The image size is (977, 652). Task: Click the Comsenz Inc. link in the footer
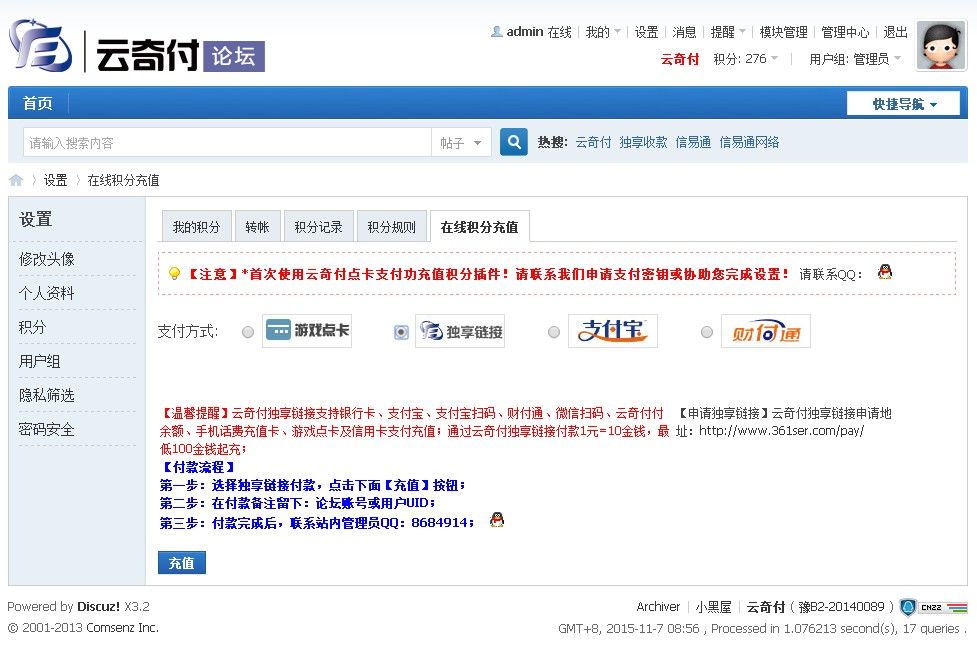coord(122,628)
